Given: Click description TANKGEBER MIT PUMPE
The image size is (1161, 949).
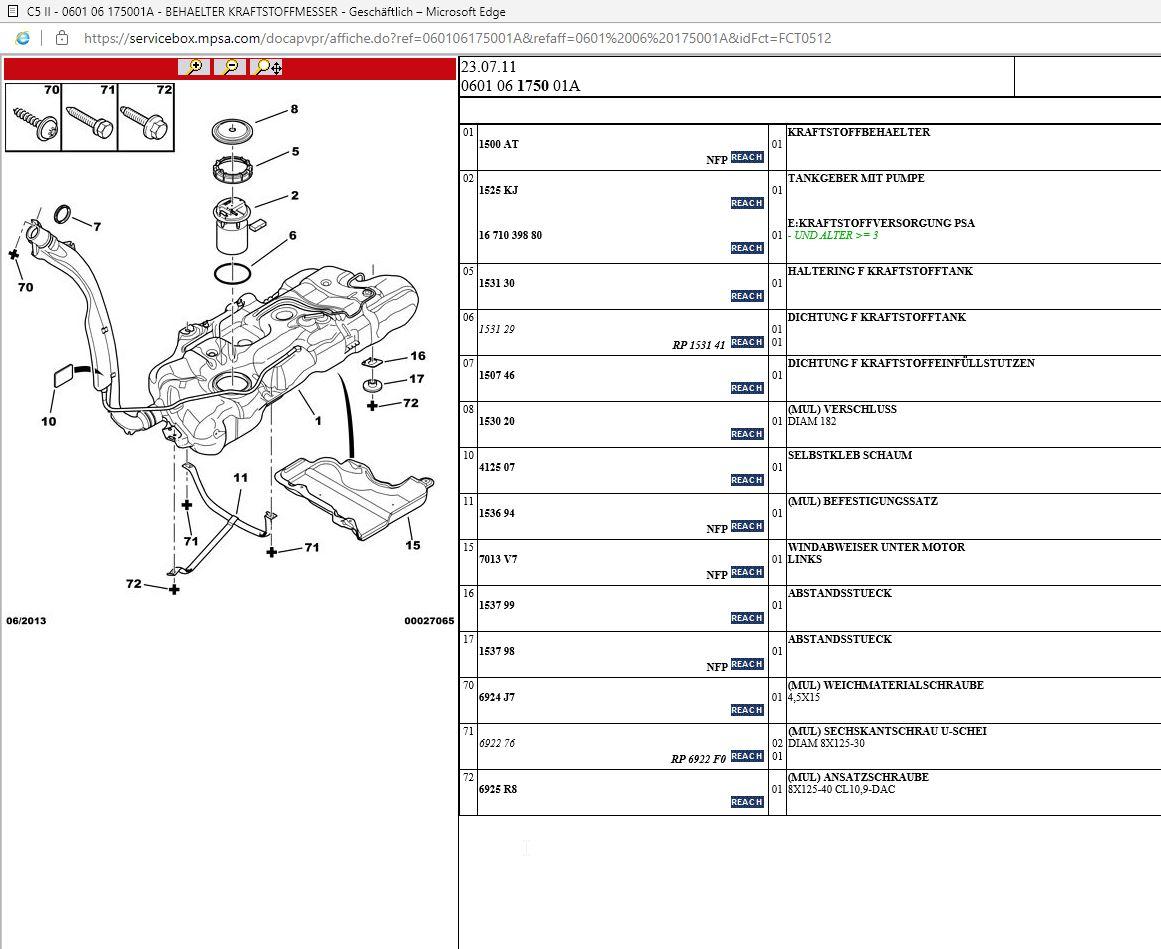Looking at the screenshot, I should [x=856, y=178].
